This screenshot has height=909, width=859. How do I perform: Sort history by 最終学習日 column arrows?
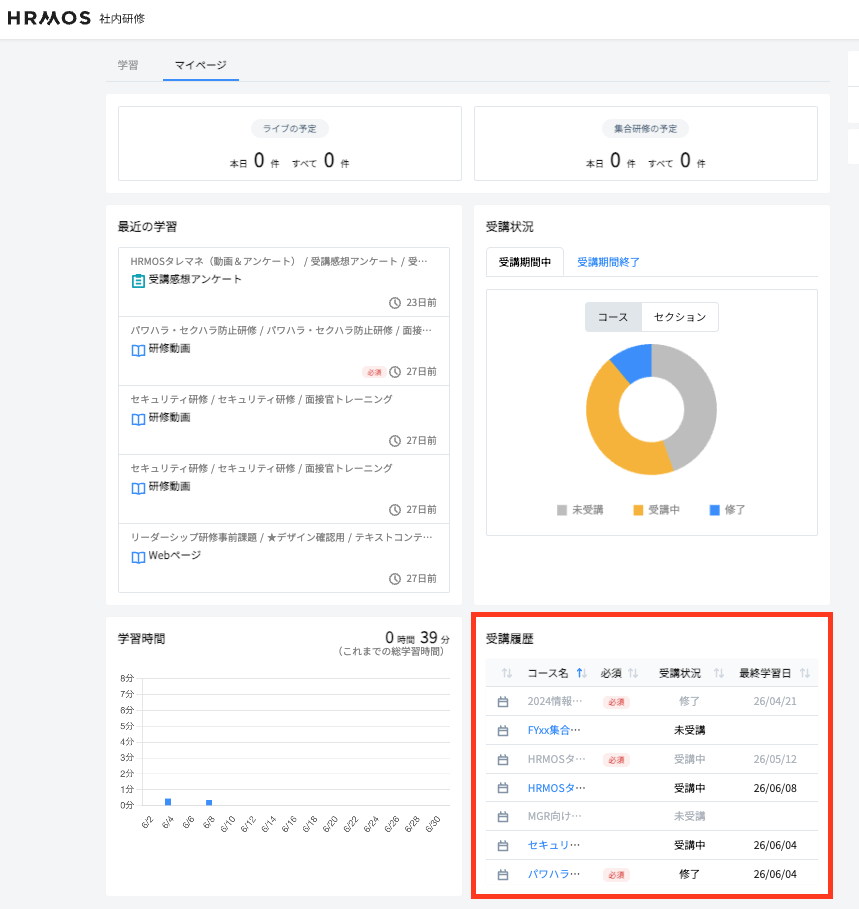(x=805, y=673)
